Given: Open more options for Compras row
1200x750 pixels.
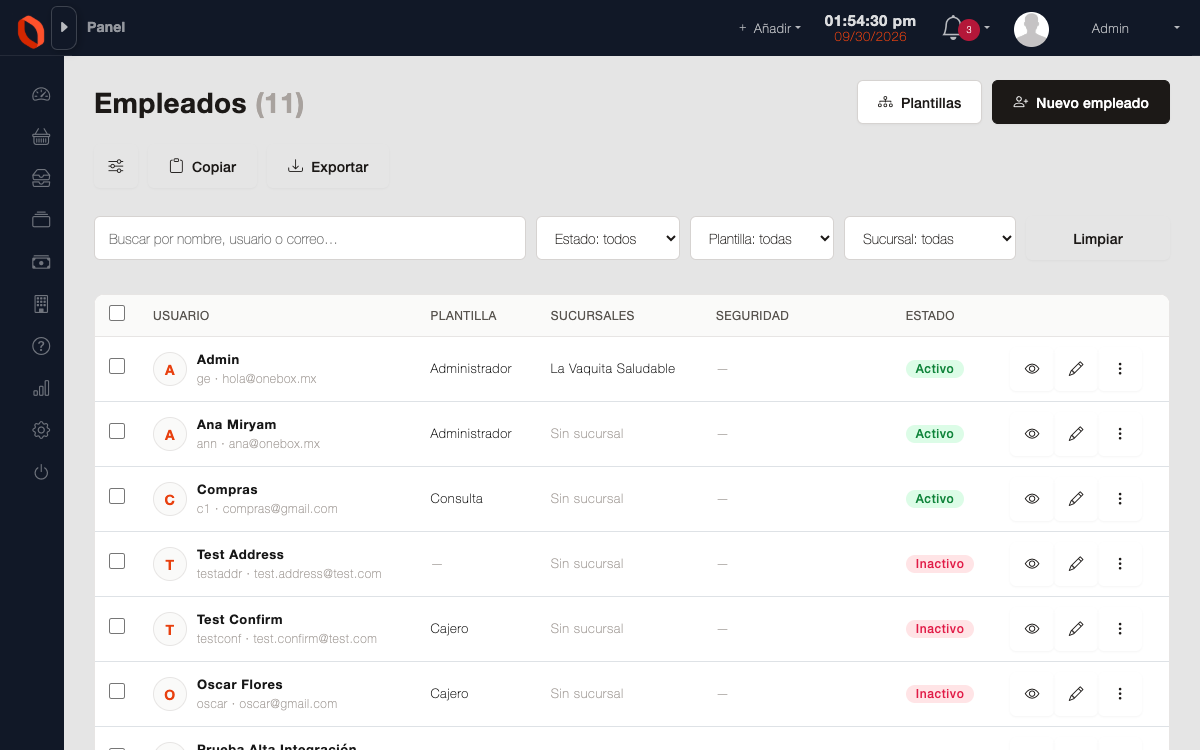Looking at the screenshot, I should (1120, 499).
